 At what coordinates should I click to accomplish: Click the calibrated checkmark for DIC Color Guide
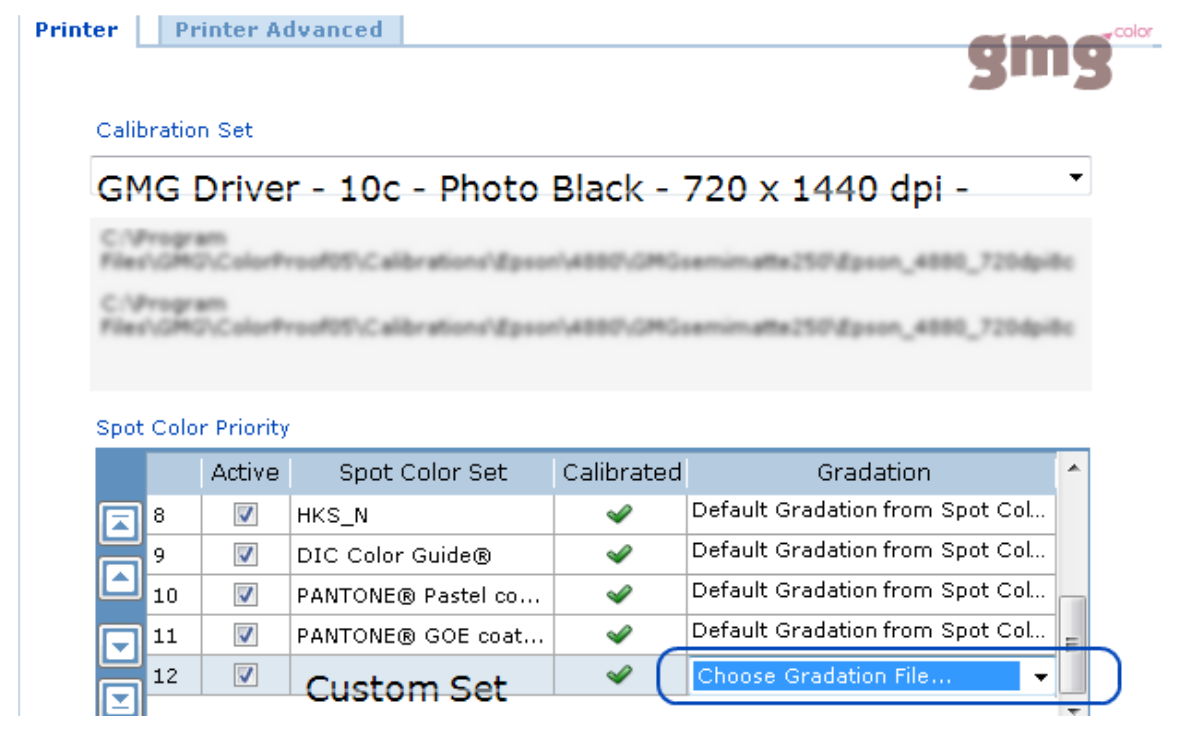click(619, 555)
